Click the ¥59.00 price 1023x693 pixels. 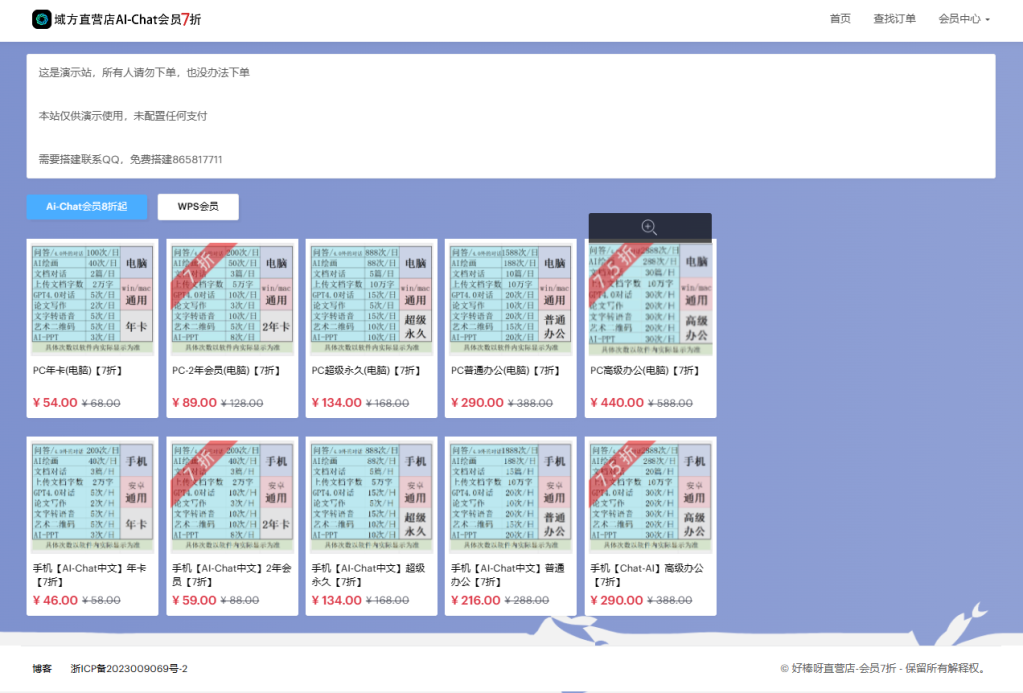pyautogui.click(x=194, y=600)
